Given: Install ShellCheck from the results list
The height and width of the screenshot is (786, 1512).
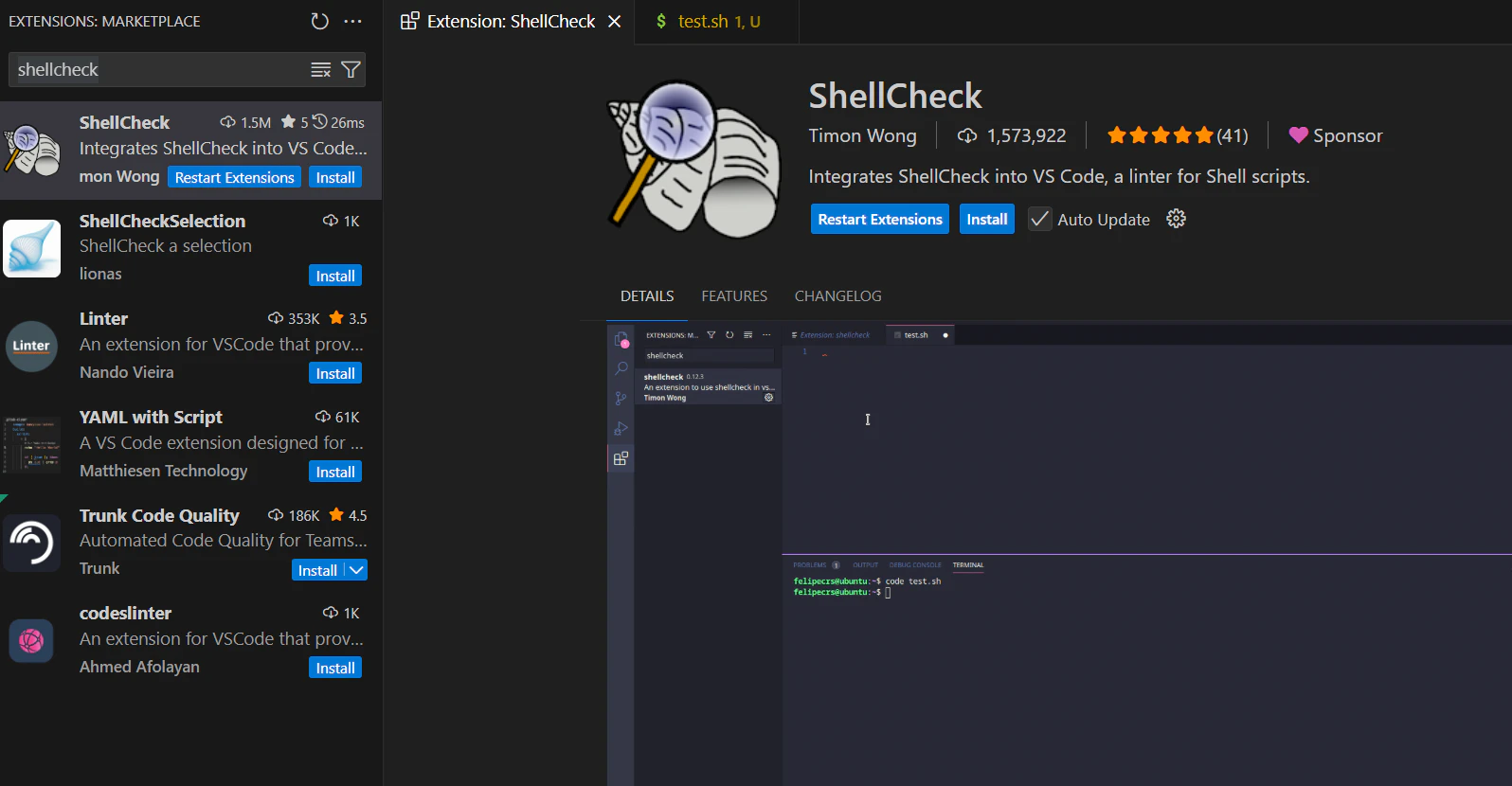Looking at the screenshot, I should pyautogui.click(x=335, y=177).
